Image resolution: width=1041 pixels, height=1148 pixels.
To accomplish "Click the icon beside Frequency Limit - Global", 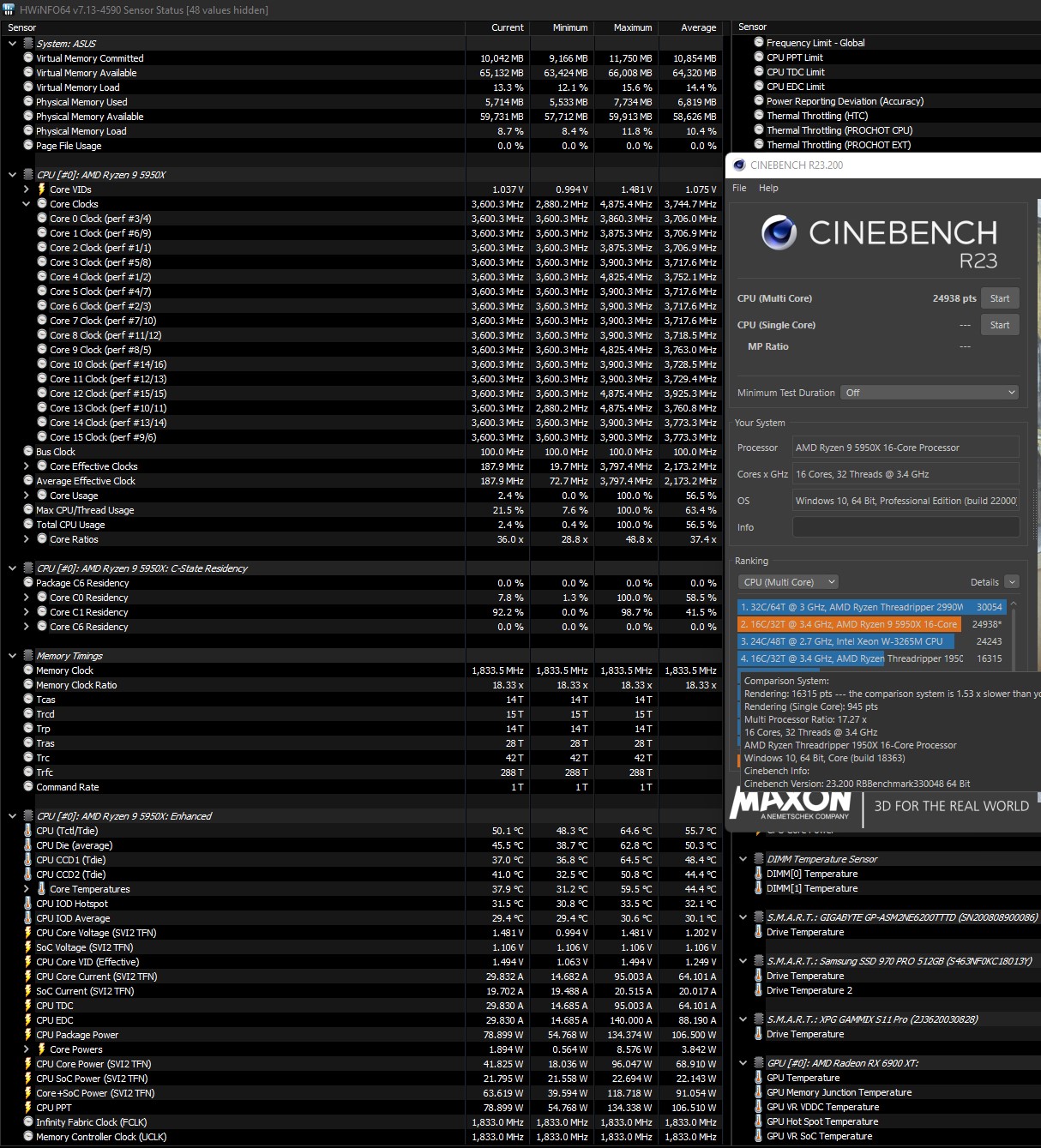I will (759, 42).
